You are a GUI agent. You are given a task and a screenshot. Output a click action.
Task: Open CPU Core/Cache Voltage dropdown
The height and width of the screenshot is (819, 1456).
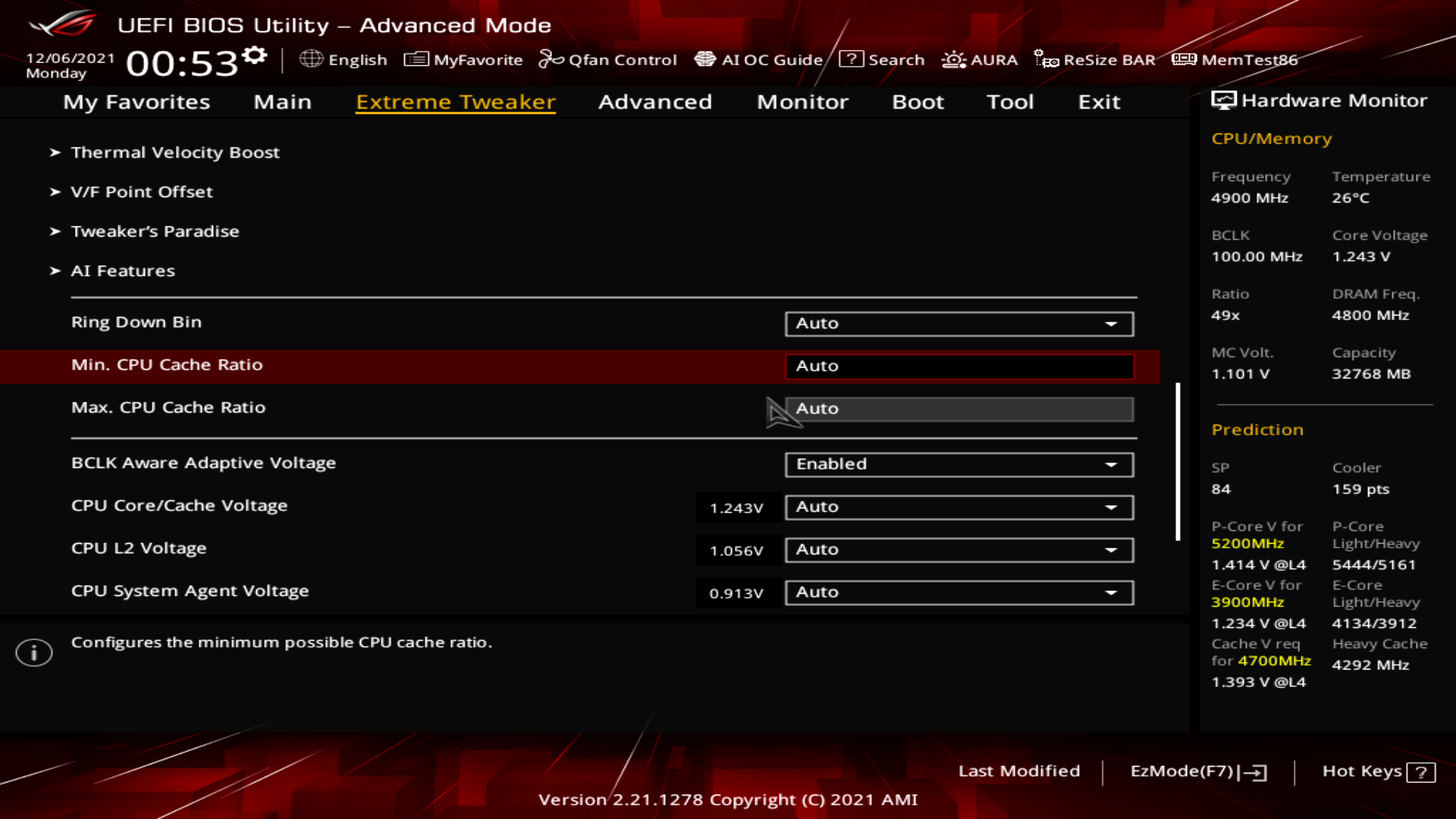tap(959, 507)
